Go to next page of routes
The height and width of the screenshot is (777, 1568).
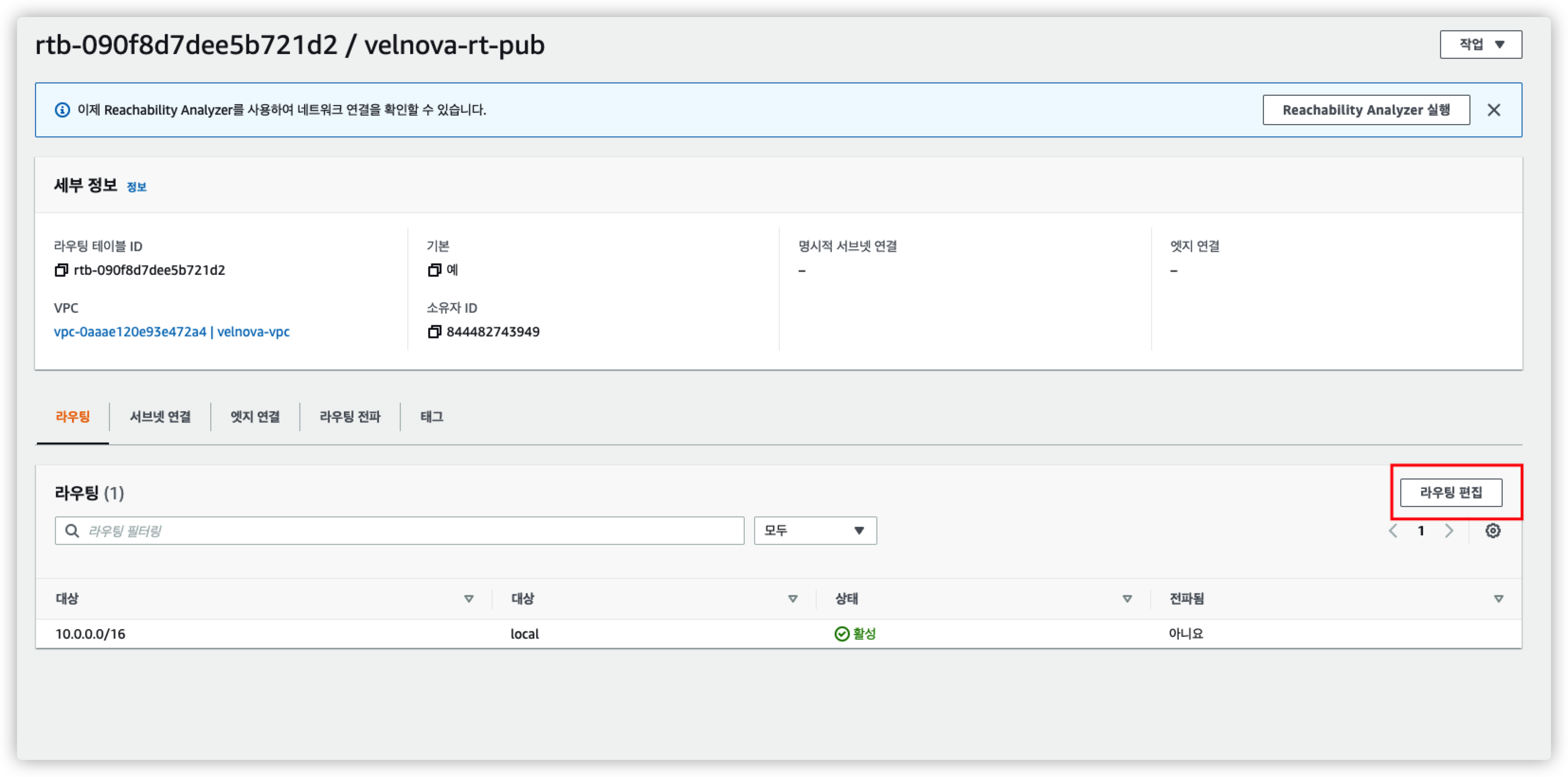[1449, 530]
